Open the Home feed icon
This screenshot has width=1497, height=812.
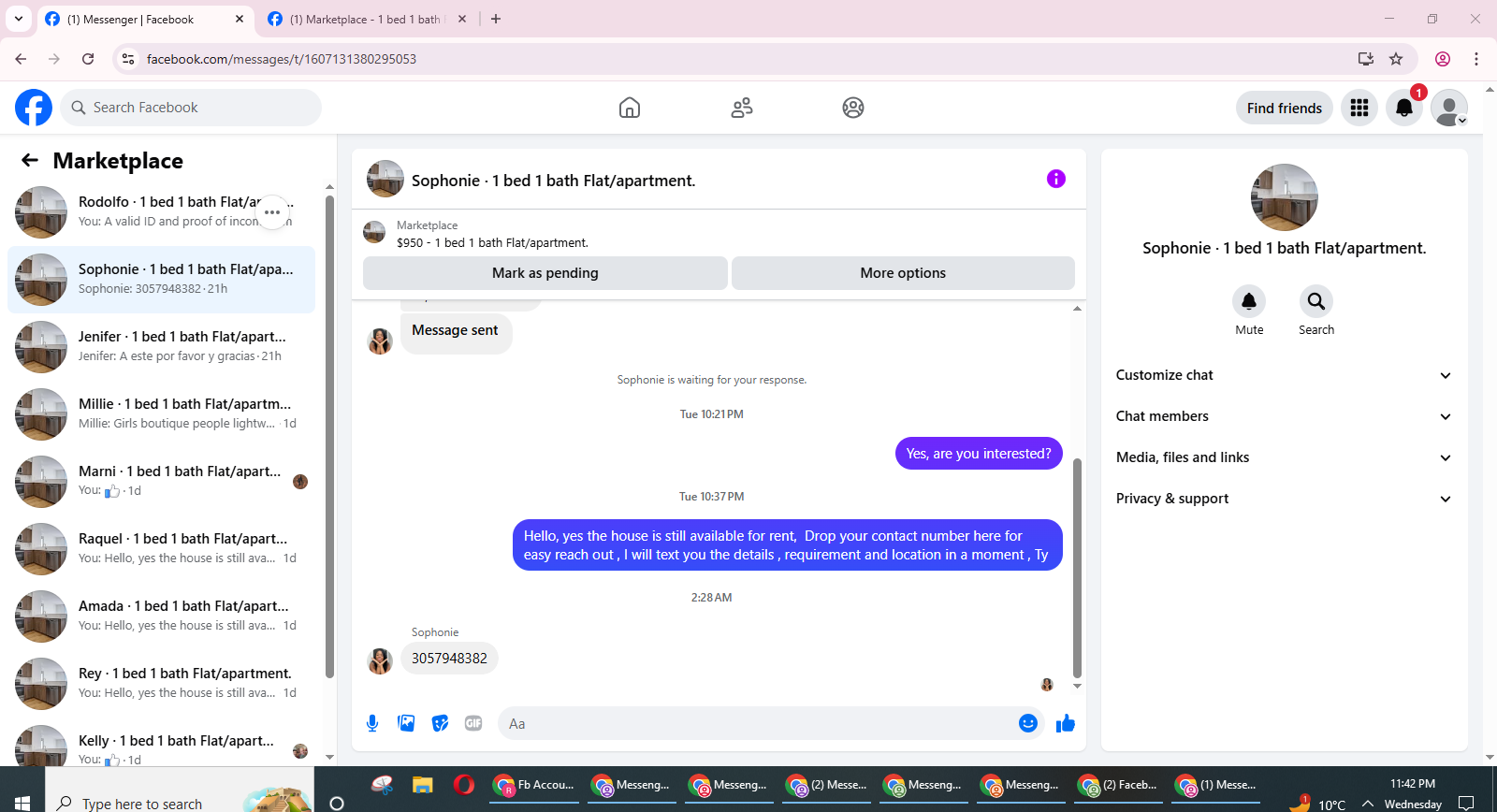[x=630, y=108]
